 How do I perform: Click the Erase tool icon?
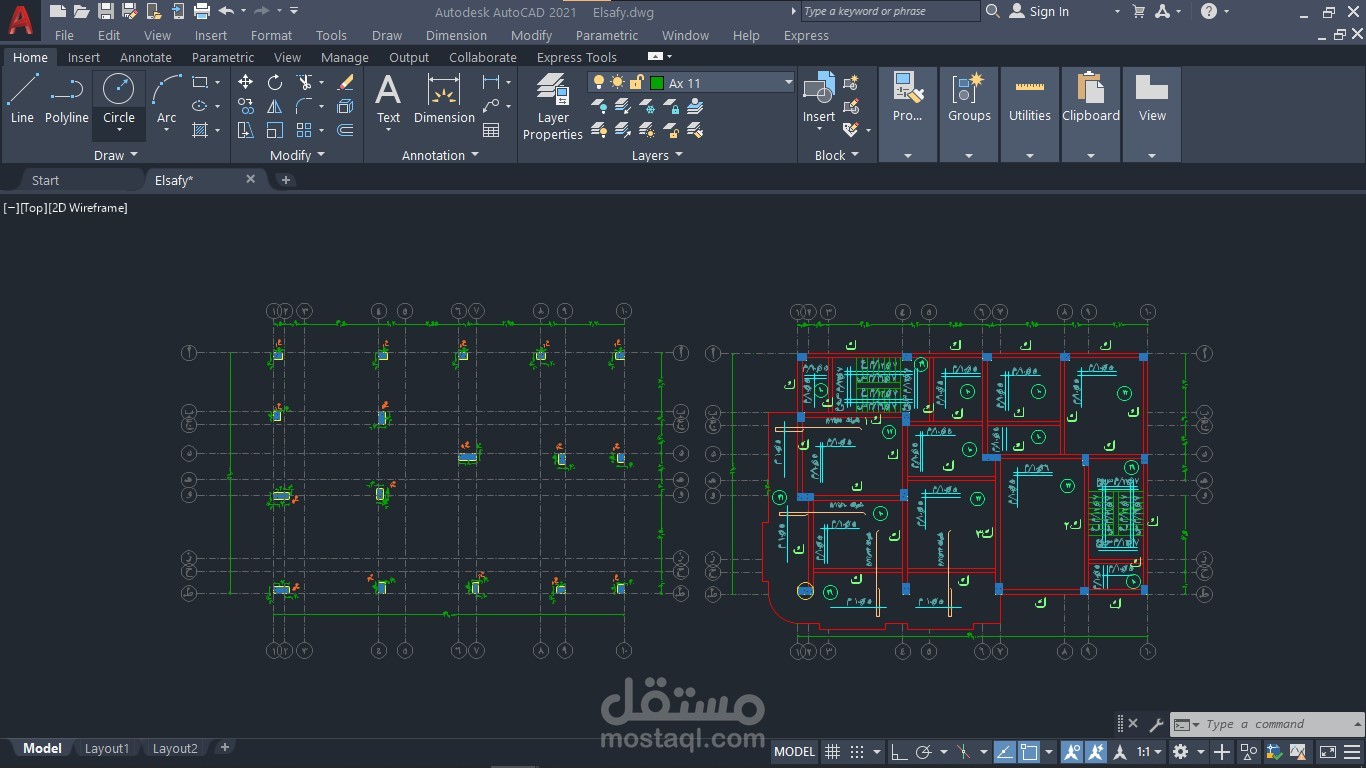(x=346, y=82)
